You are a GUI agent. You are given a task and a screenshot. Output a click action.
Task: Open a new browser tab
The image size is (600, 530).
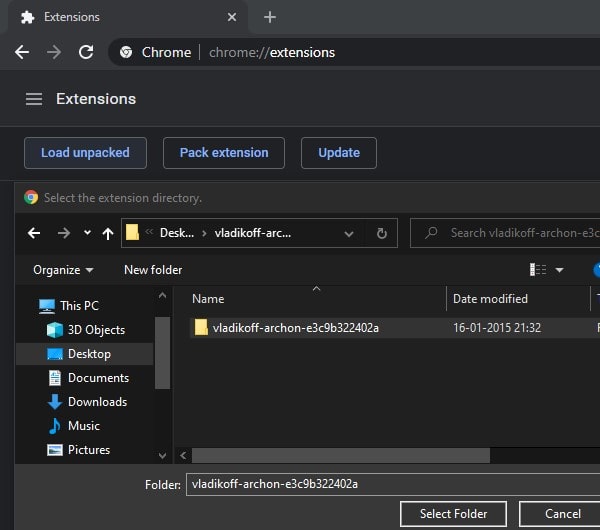[x=270, y=17]
